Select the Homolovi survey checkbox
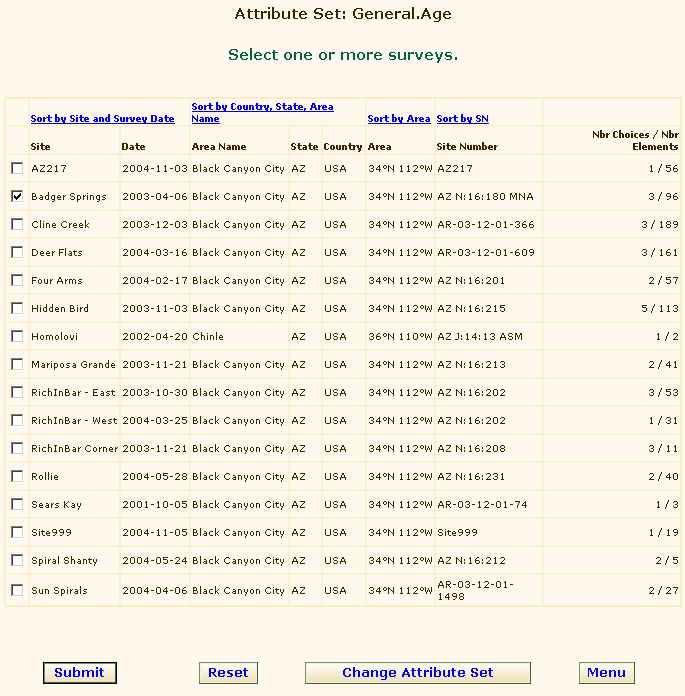The height and width of the screenshot is (696, 685). pyautogui.click(x=17, y=336)
